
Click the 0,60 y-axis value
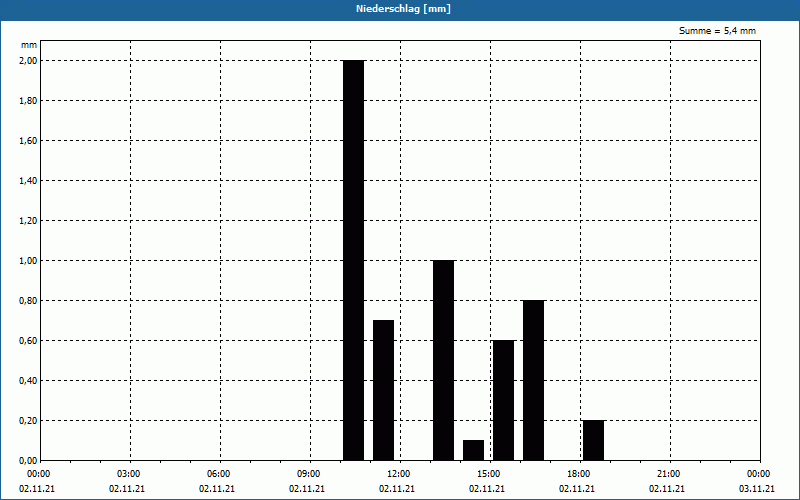(x=28, y=341)
